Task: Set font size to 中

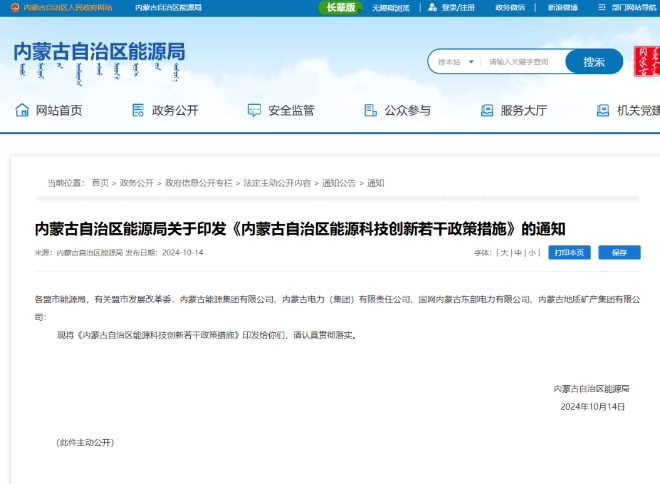Action: pyautogui.click(x=518, y=253)
